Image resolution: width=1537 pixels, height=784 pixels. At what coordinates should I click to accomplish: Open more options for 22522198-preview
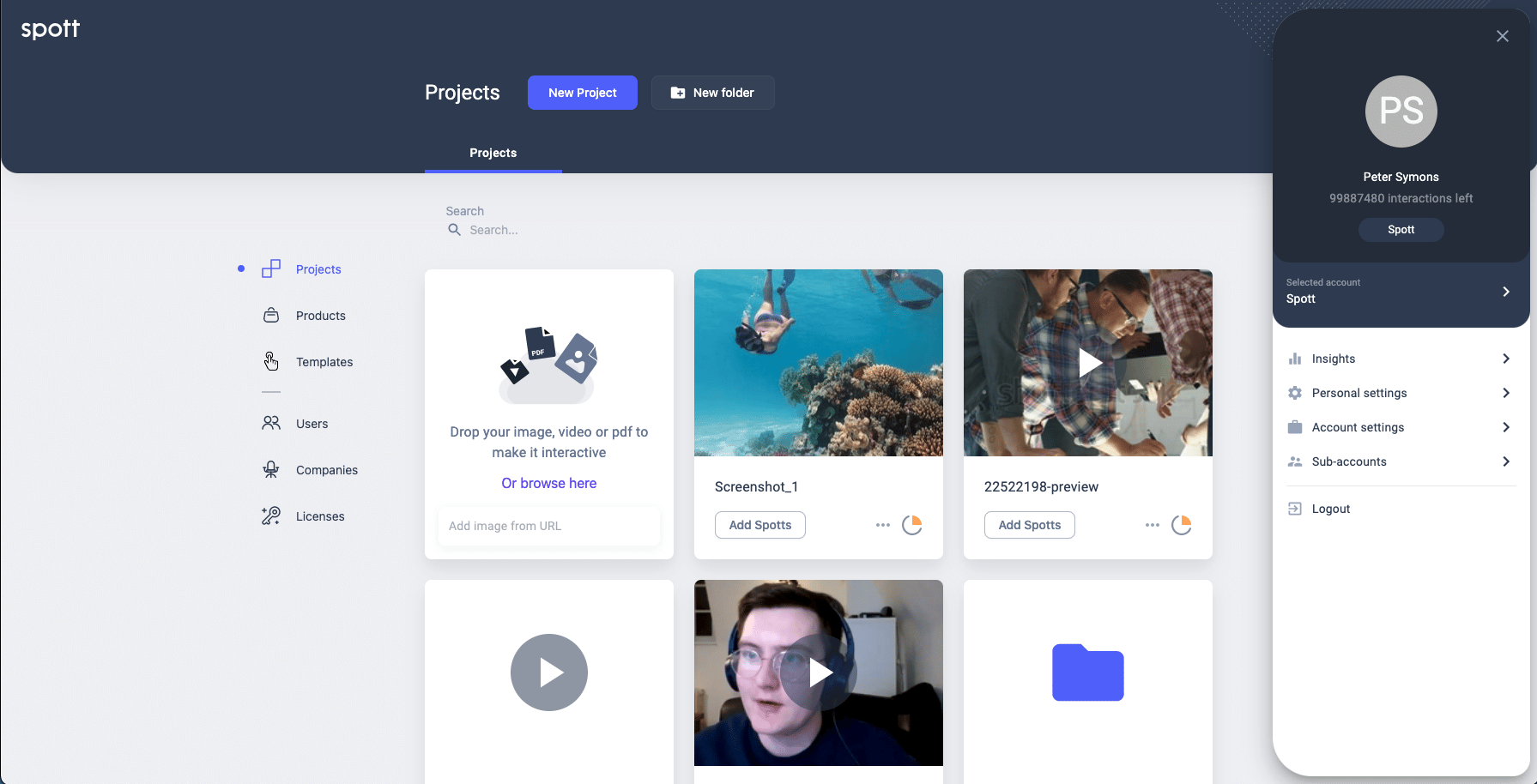[x=1153, y=525]
